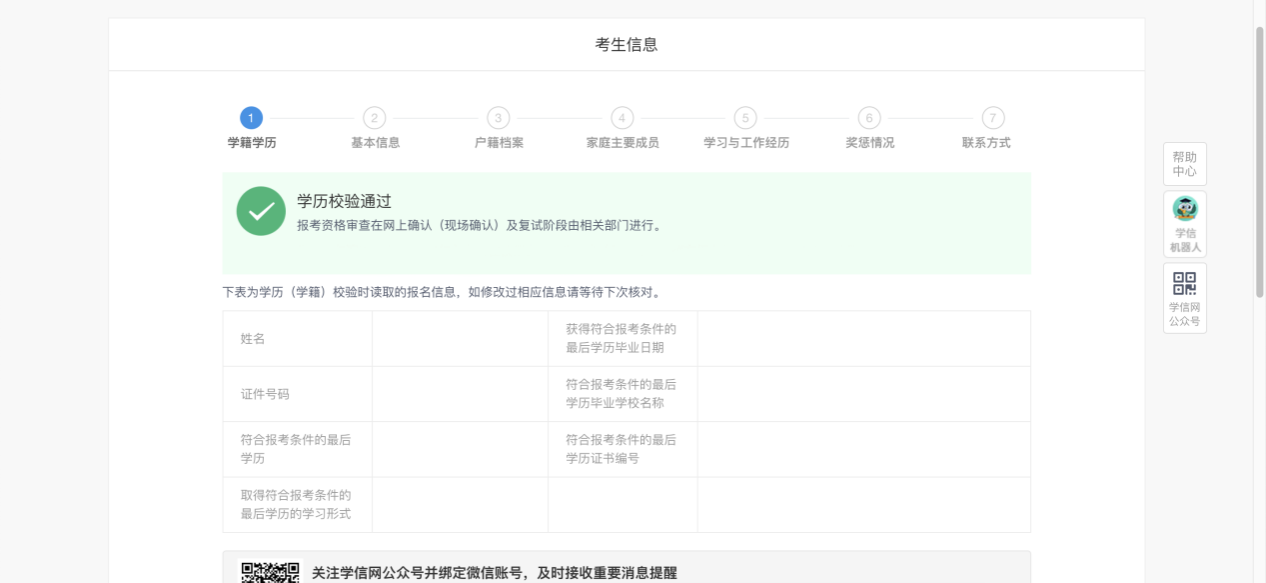
Task: Click the green checkmark verification icon
Action: coord(261,211)
